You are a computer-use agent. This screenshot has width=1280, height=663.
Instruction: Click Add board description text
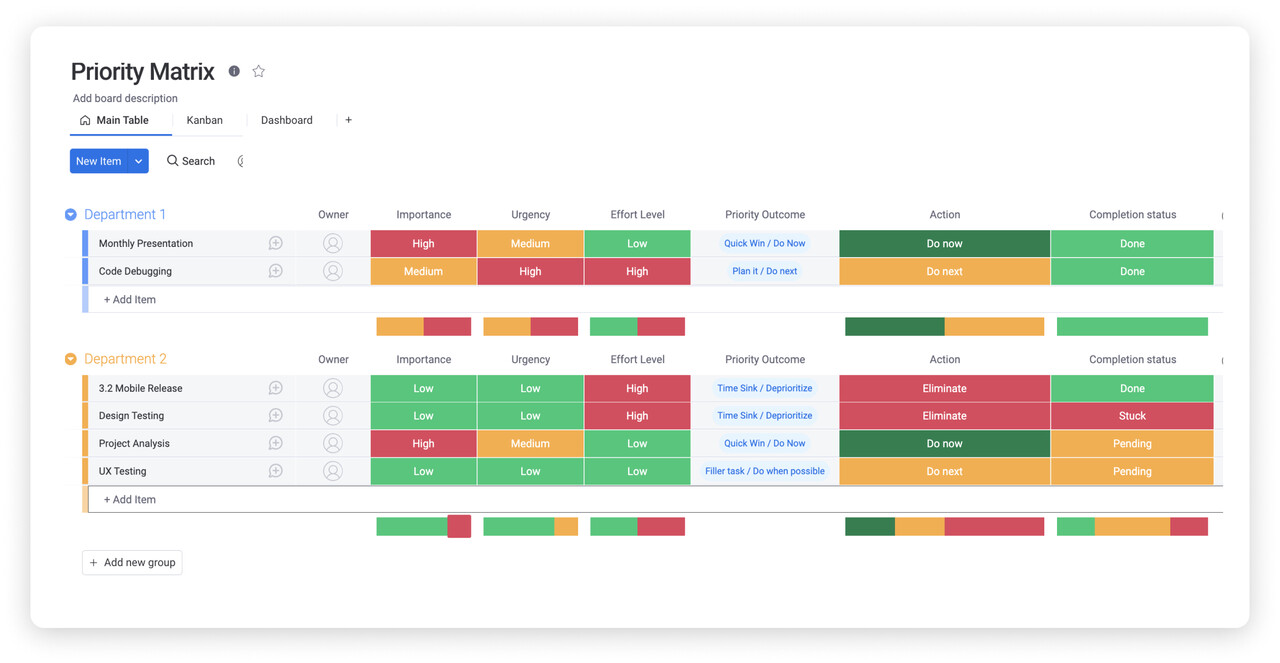[x=125, y=98]
